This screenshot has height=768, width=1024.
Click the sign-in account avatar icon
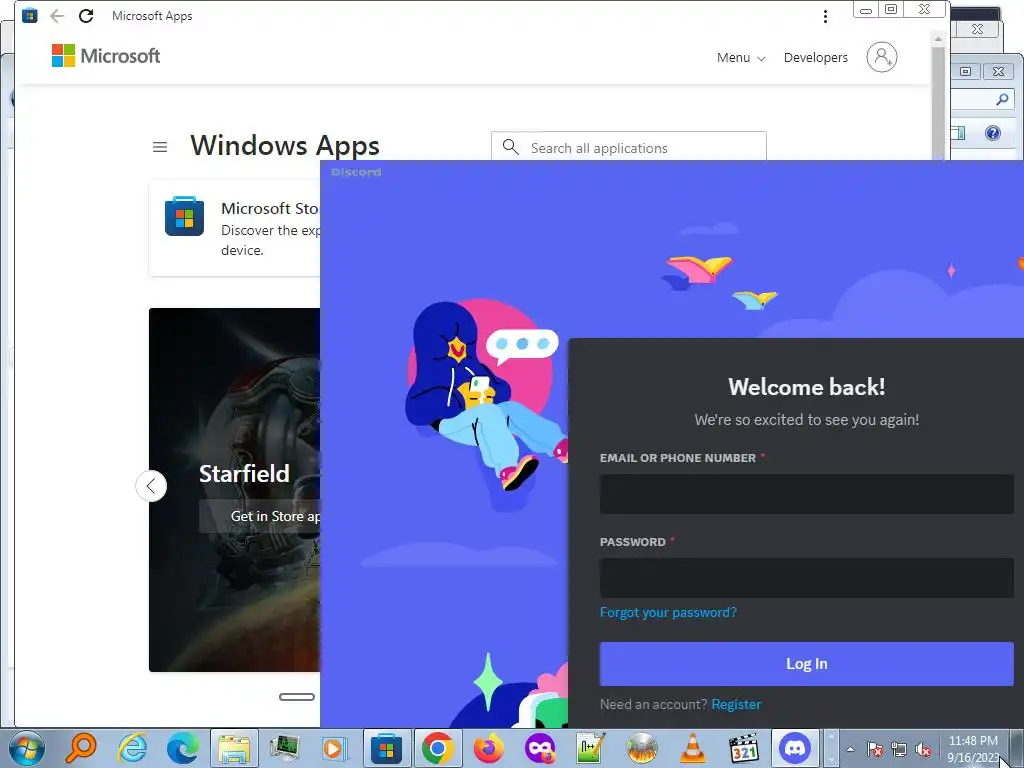point(882,57)
